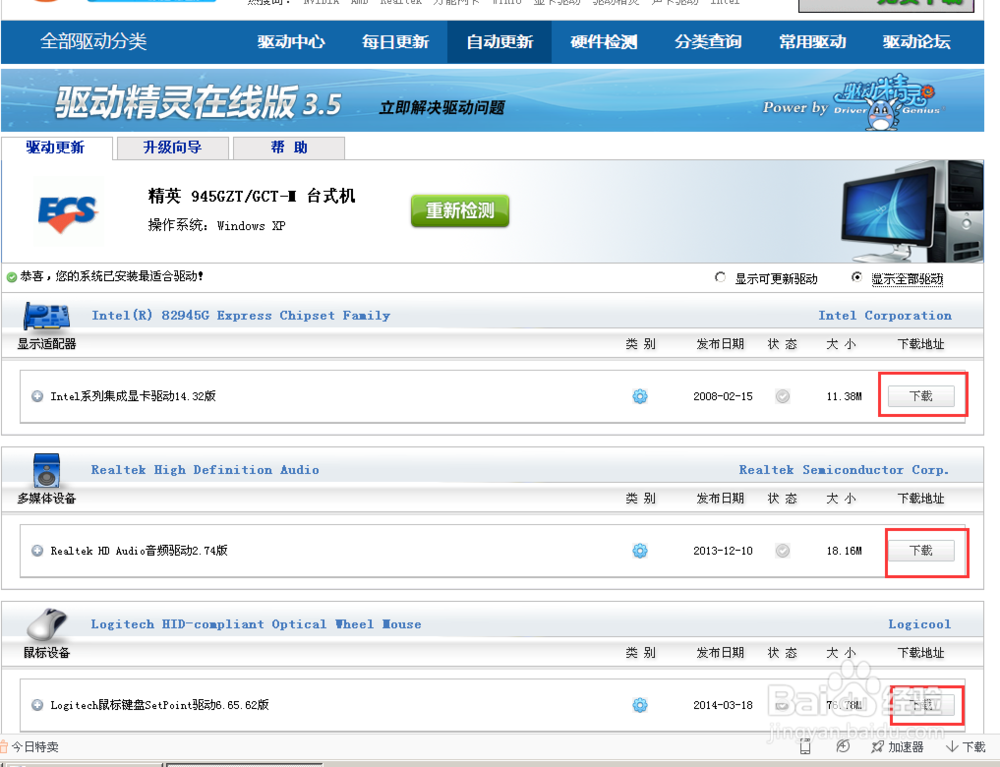Open the 下载 manager in status bar
The image size is (1000, 767).
pyautogui.click(x=966, y=747)
